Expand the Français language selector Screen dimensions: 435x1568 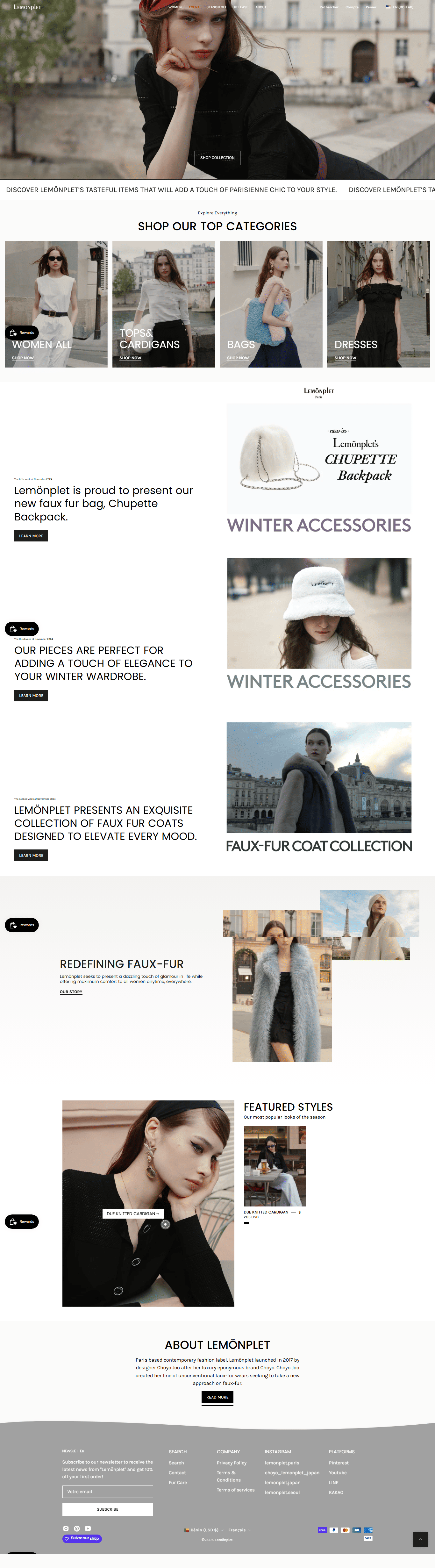tap(239, 1530)
